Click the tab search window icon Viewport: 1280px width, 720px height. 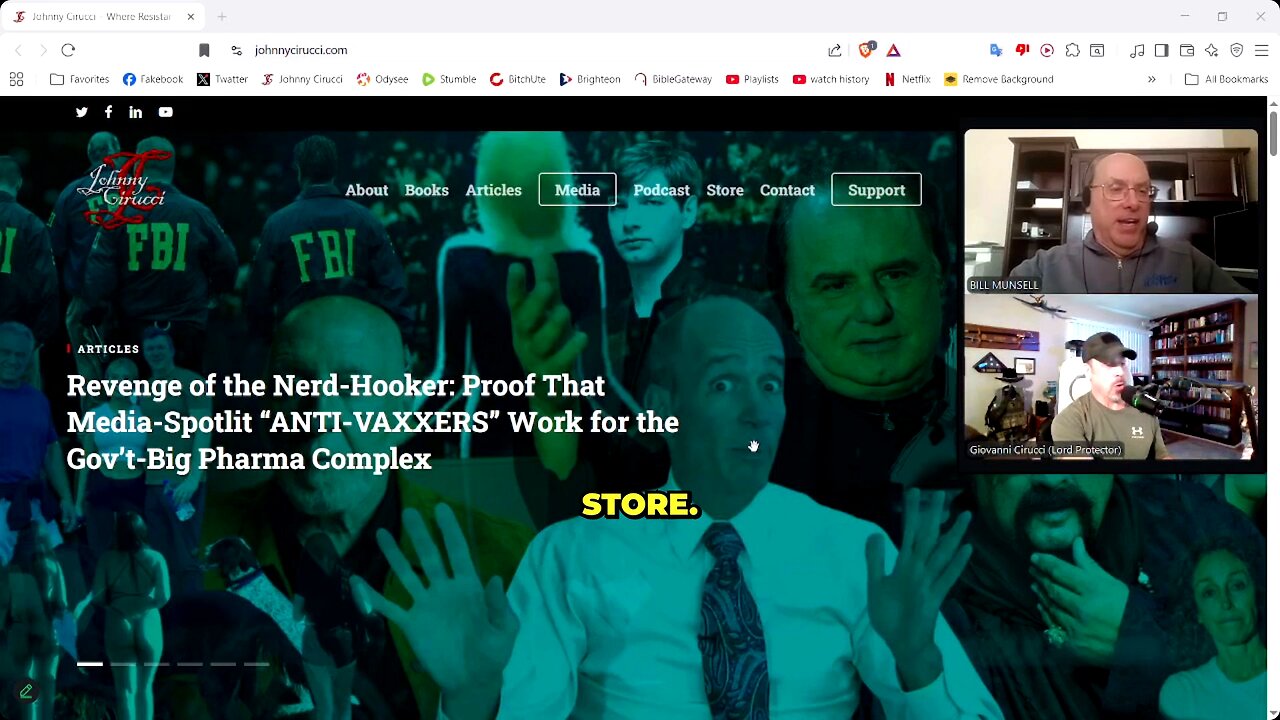1097,50
